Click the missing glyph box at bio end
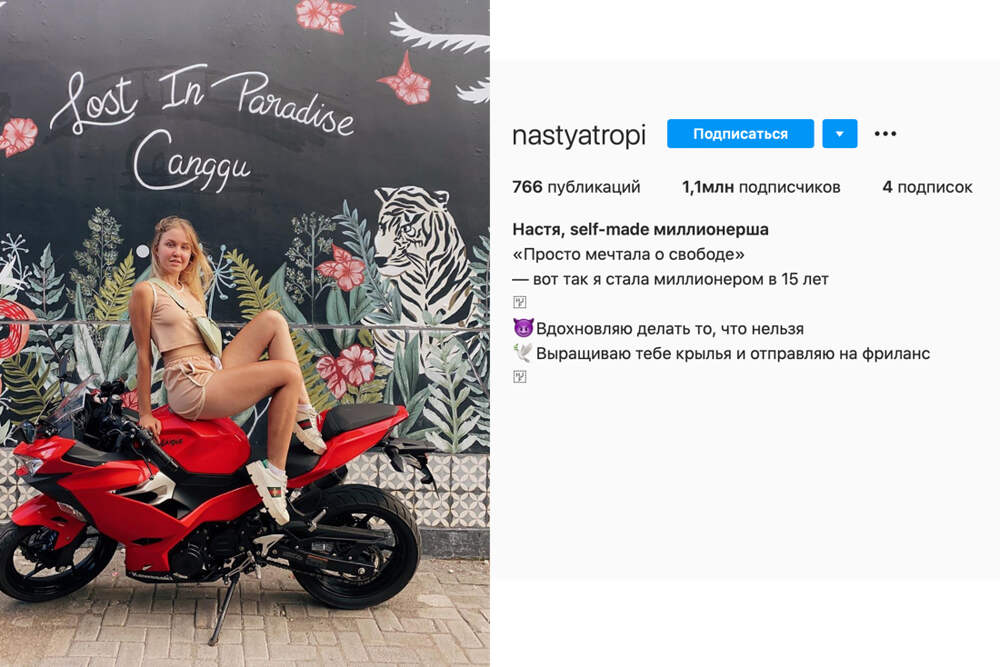The image size is (1000, 667). coord(520,377)
